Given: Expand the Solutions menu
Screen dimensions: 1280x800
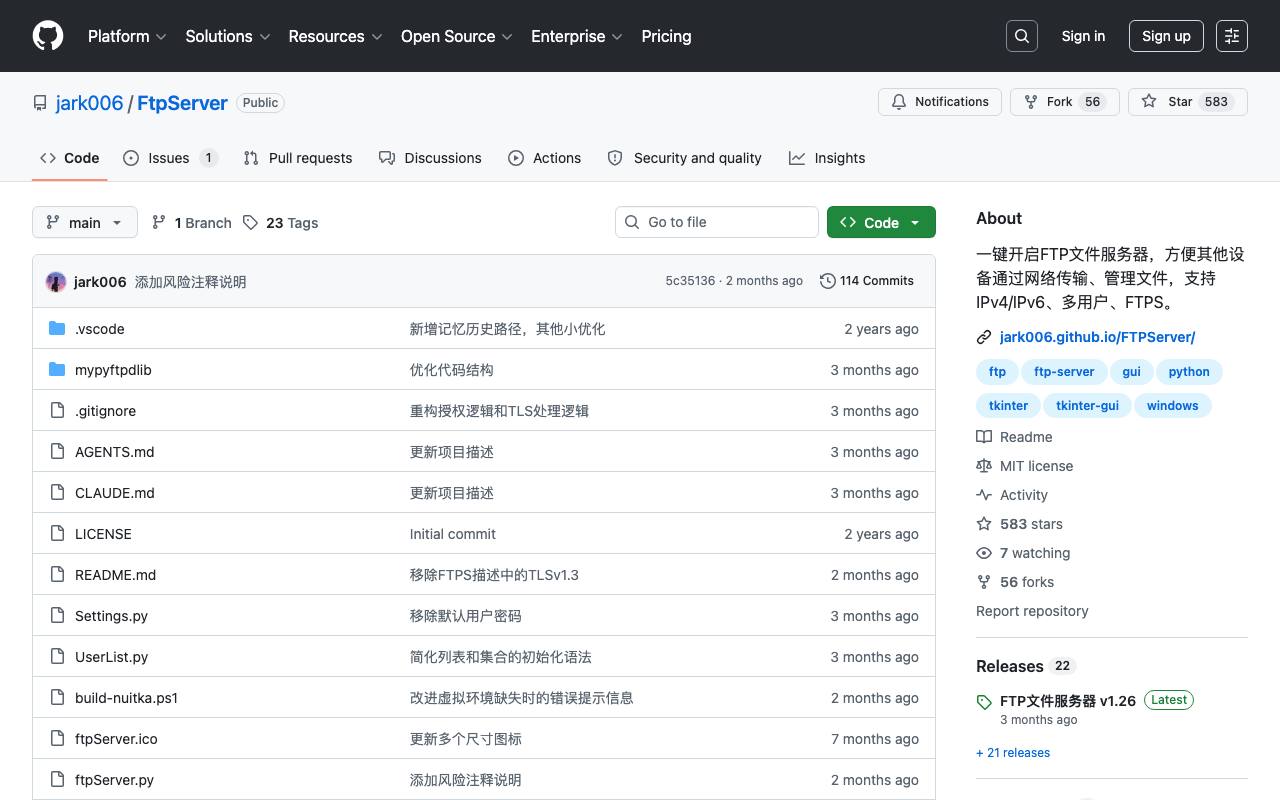Looking at the screenshot, I should (228, 36).
